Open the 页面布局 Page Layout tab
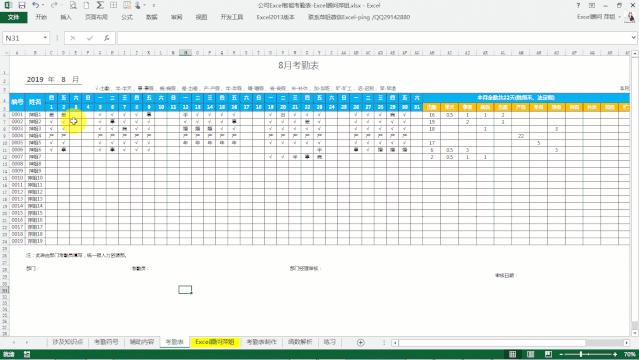 (96, 17)
